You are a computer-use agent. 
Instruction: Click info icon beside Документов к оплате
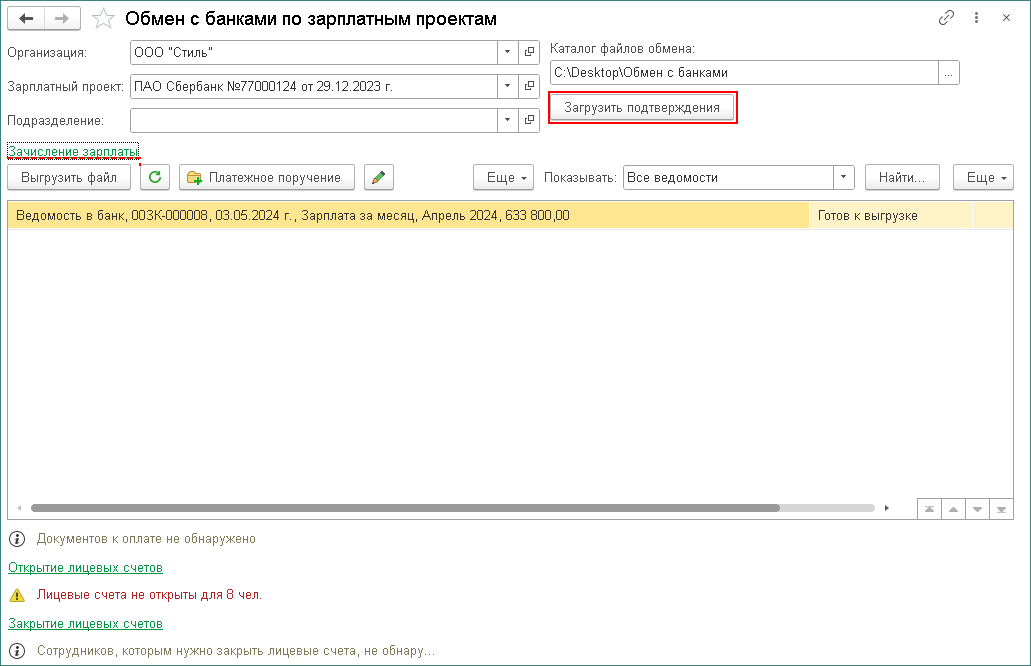click(17, 539)
